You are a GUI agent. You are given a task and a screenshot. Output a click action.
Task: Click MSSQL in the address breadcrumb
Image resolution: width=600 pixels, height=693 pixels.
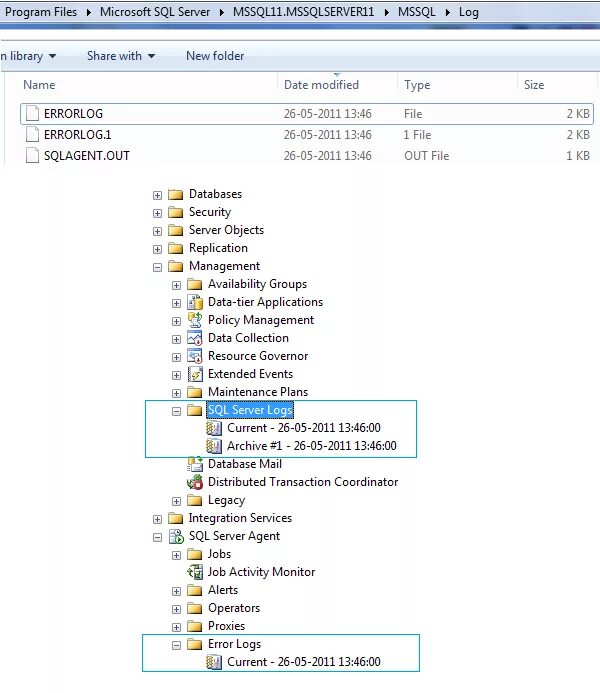click(x=416, y=12)
